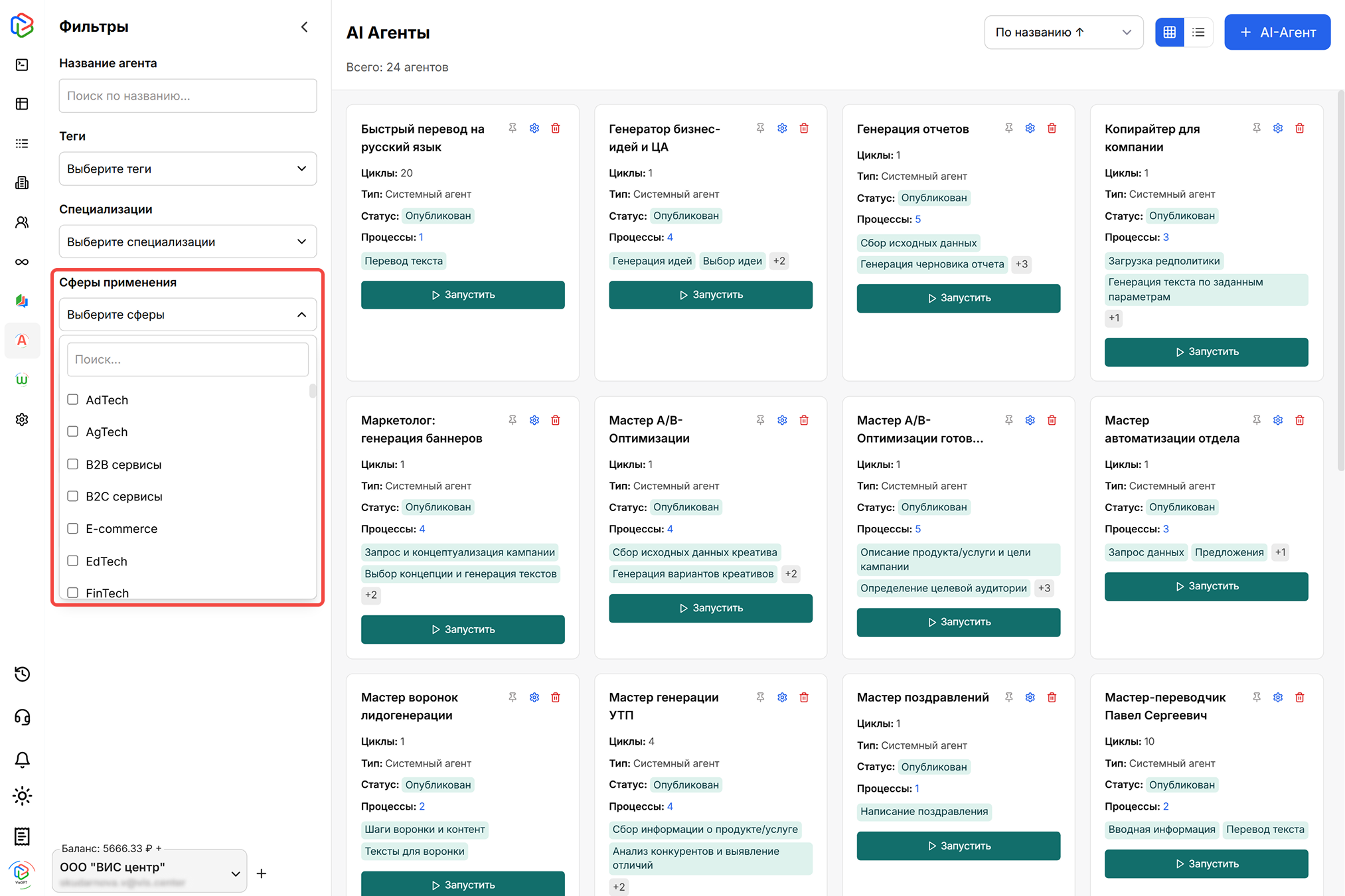Delete the Мастер поздравлений agent via trash icon
This screenshot has width=1345, height=896.
tap(1052, 697)
